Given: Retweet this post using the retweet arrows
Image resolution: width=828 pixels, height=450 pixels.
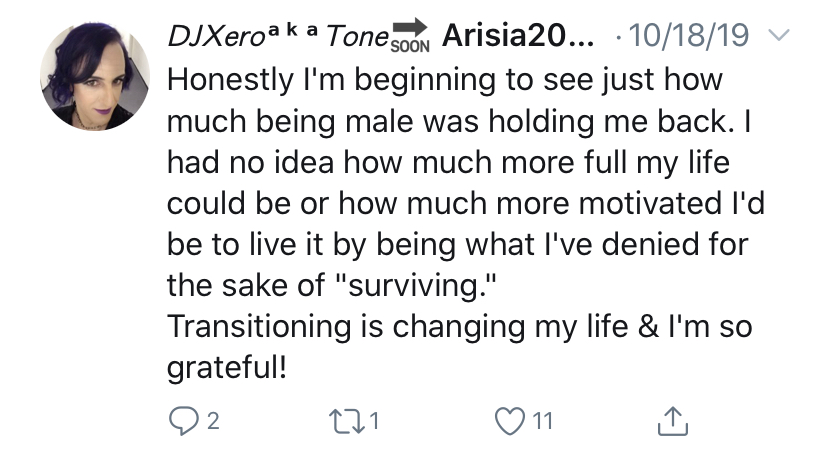Looking at the screenshot, I should tap(346, 421).
